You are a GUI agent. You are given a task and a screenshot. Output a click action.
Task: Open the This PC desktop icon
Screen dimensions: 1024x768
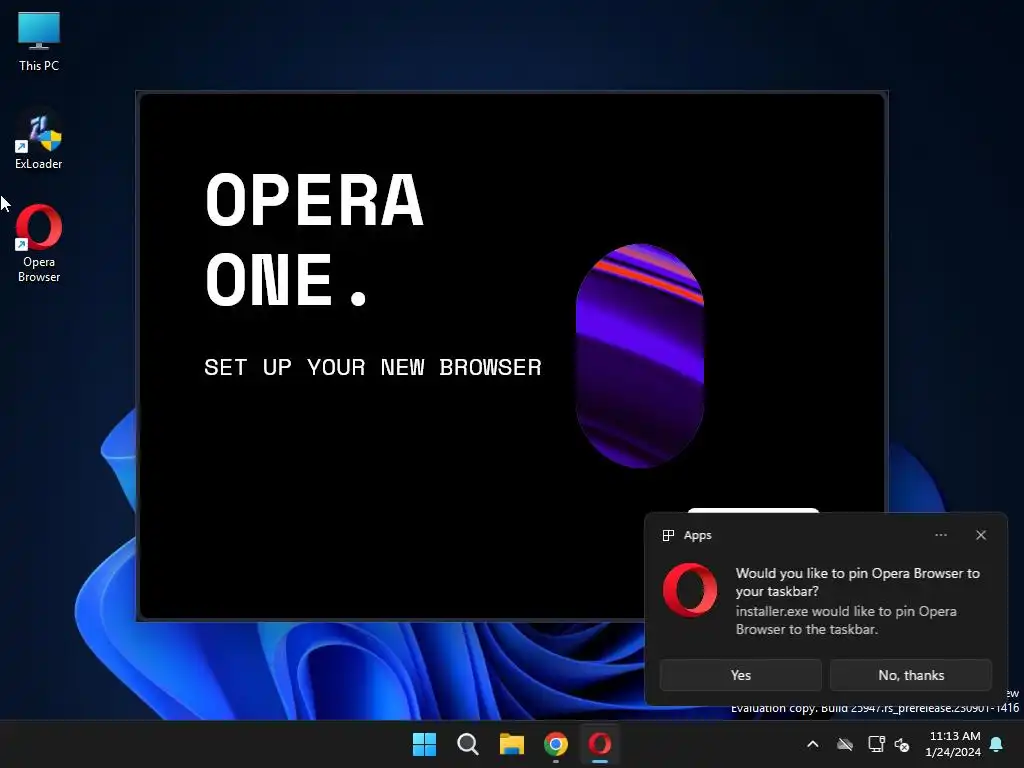click(39, 42)
